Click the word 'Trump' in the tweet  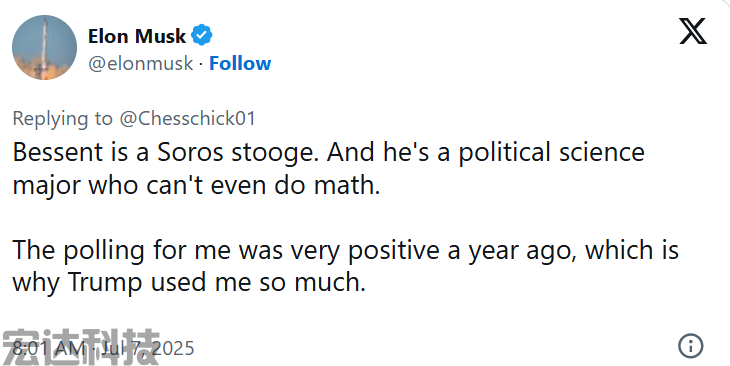point(105,283)
